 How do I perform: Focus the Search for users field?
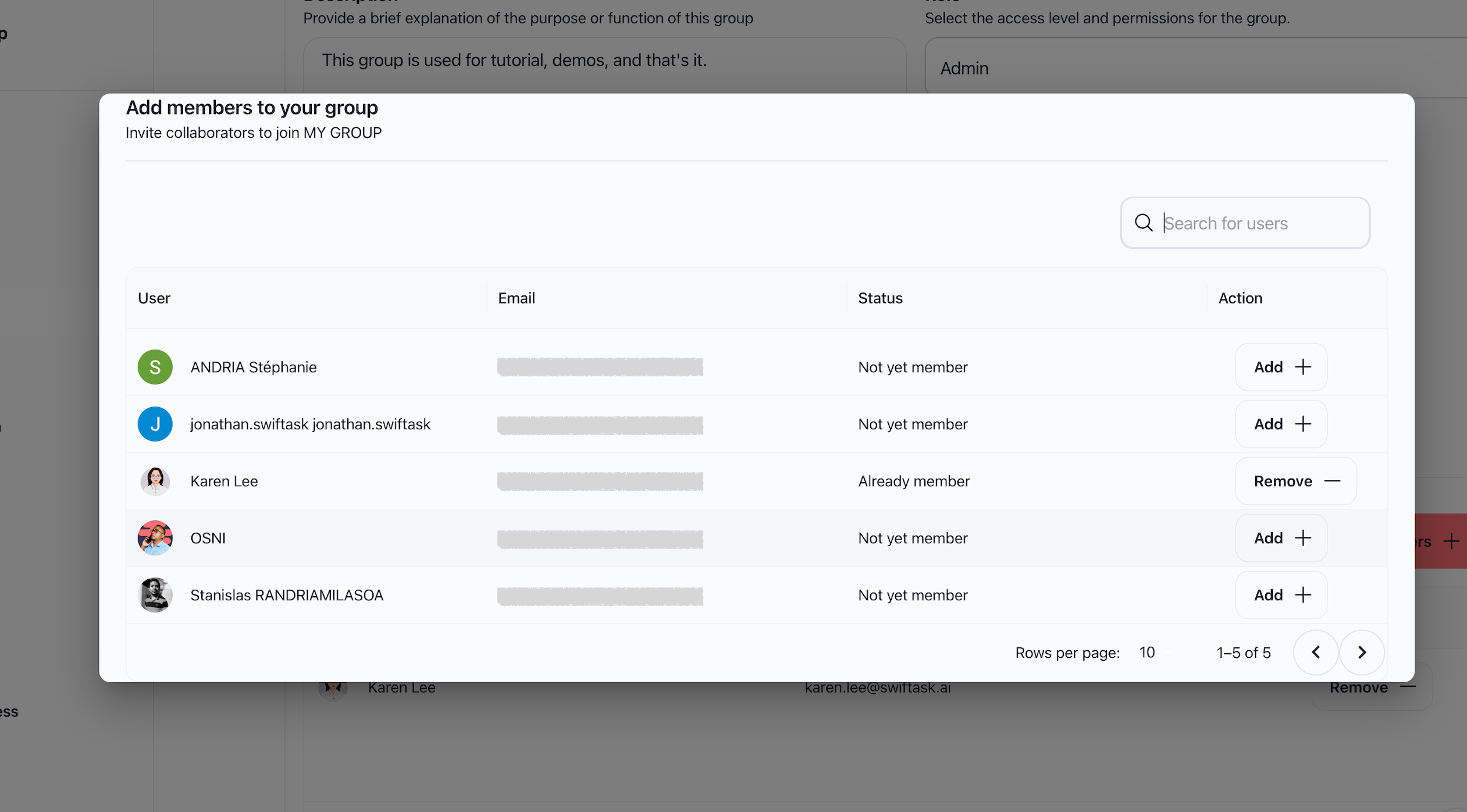(x=1245, y=223)
